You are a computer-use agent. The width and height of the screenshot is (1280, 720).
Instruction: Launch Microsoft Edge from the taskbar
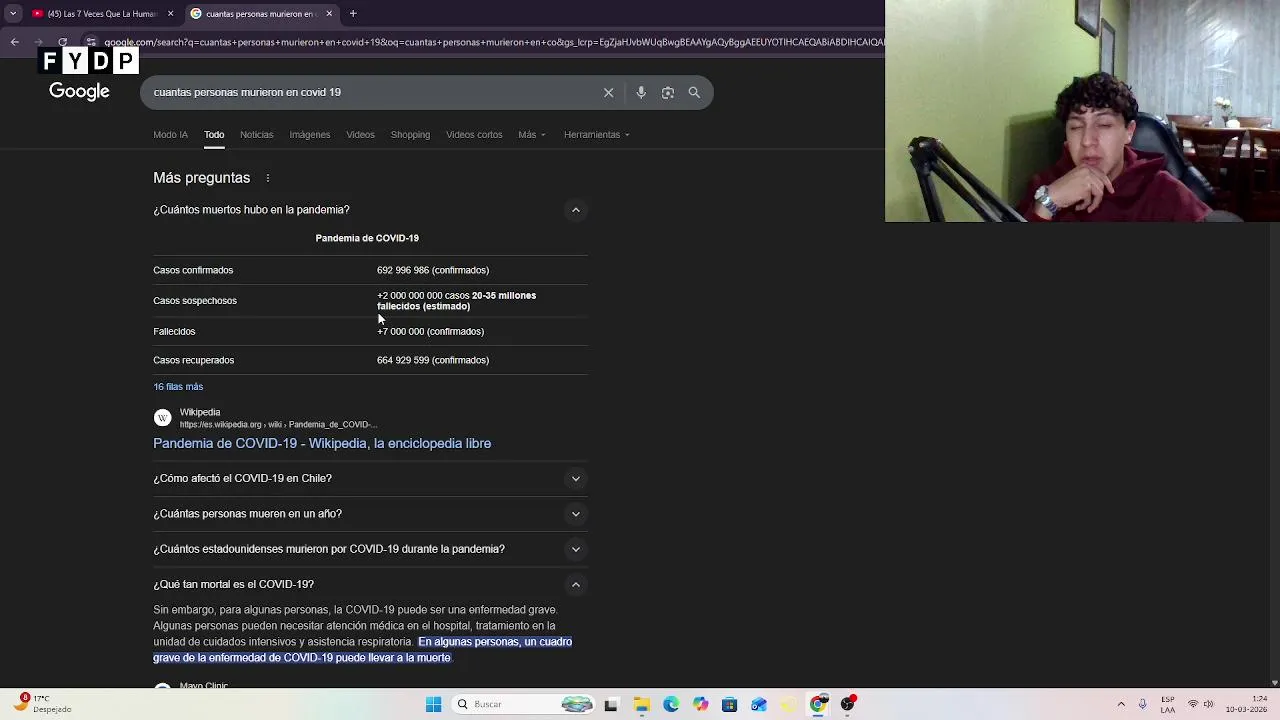[671, 704]
